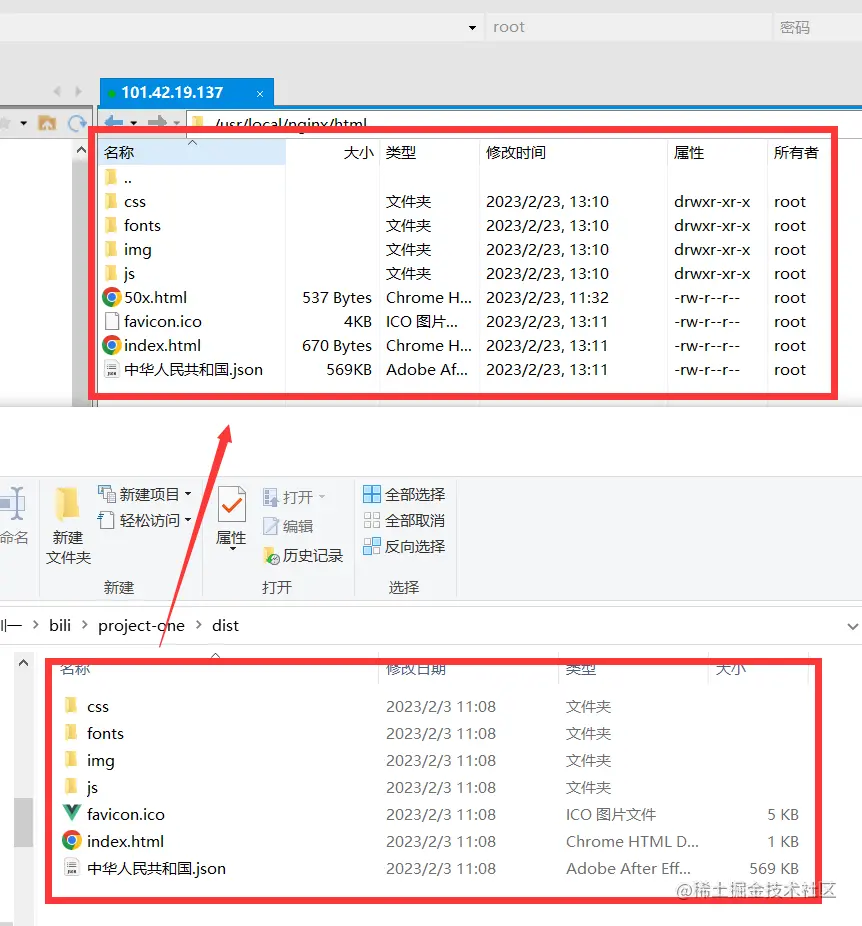Select local favicon.ico Vue icon
The width and height of the screenshot is (862, 926).
tap(71, 813)
